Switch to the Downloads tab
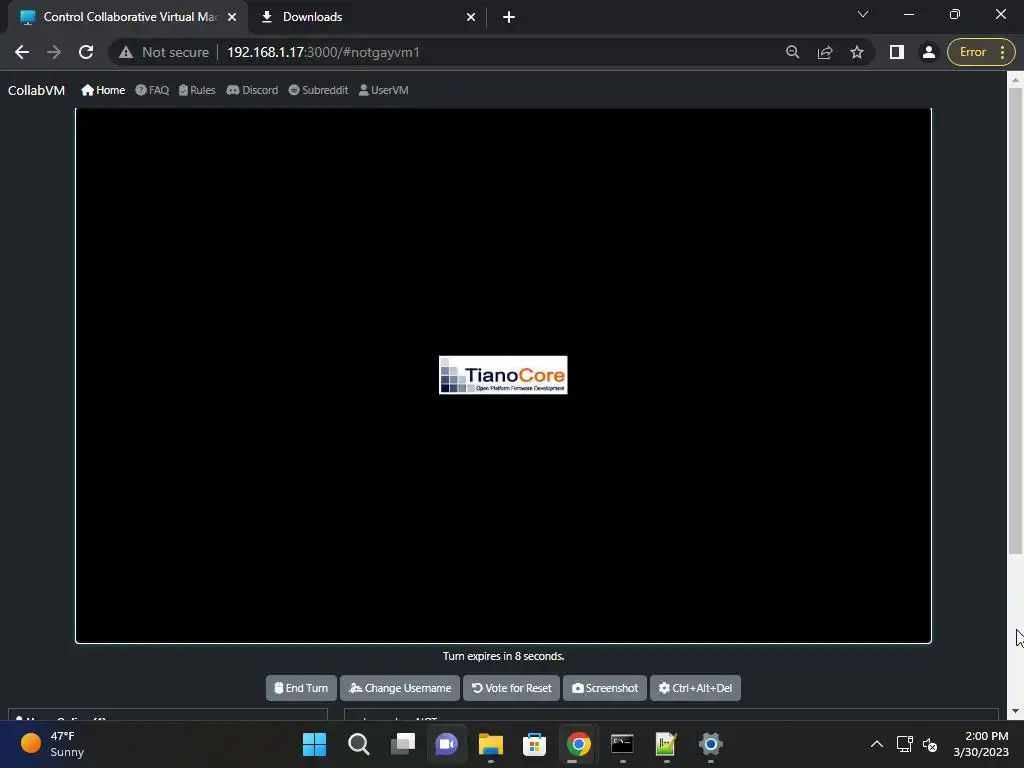 (x=366, y=17)
